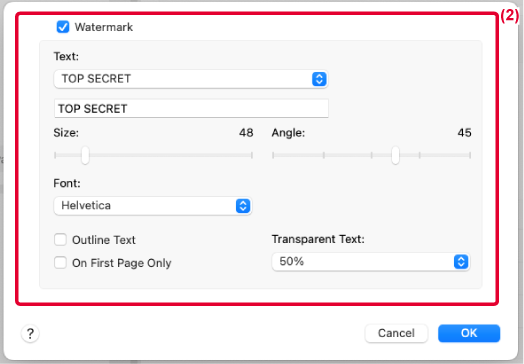Viewport: 524px width, 364px height.
Task: Open the Helvetica font dropdown
Action: coord(153,206)
